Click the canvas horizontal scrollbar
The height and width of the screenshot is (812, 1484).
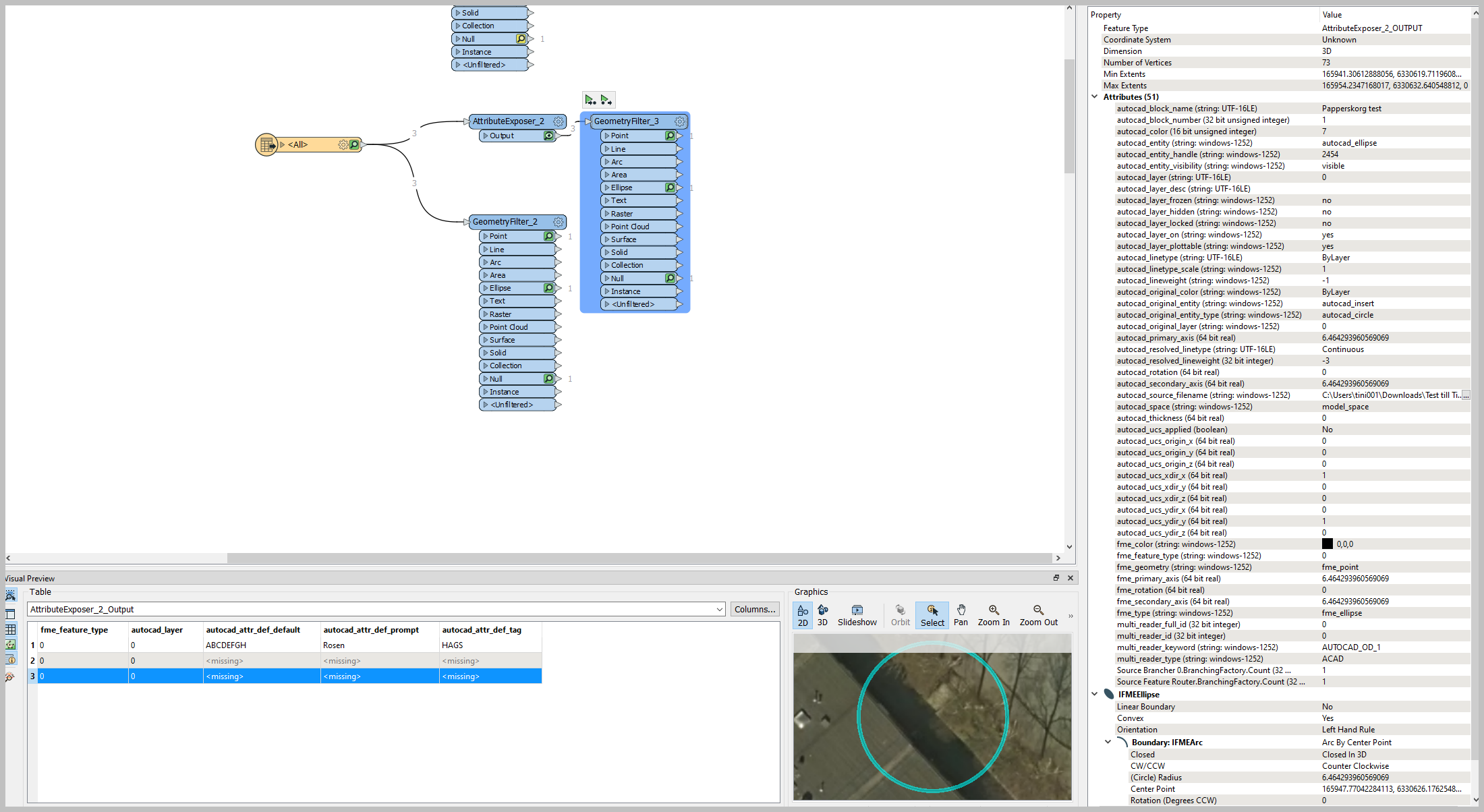tap(639, 558)
